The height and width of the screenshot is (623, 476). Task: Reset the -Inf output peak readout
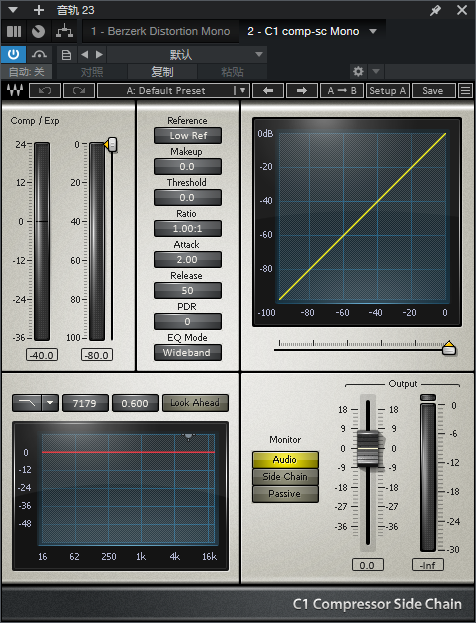coord(428,565)
